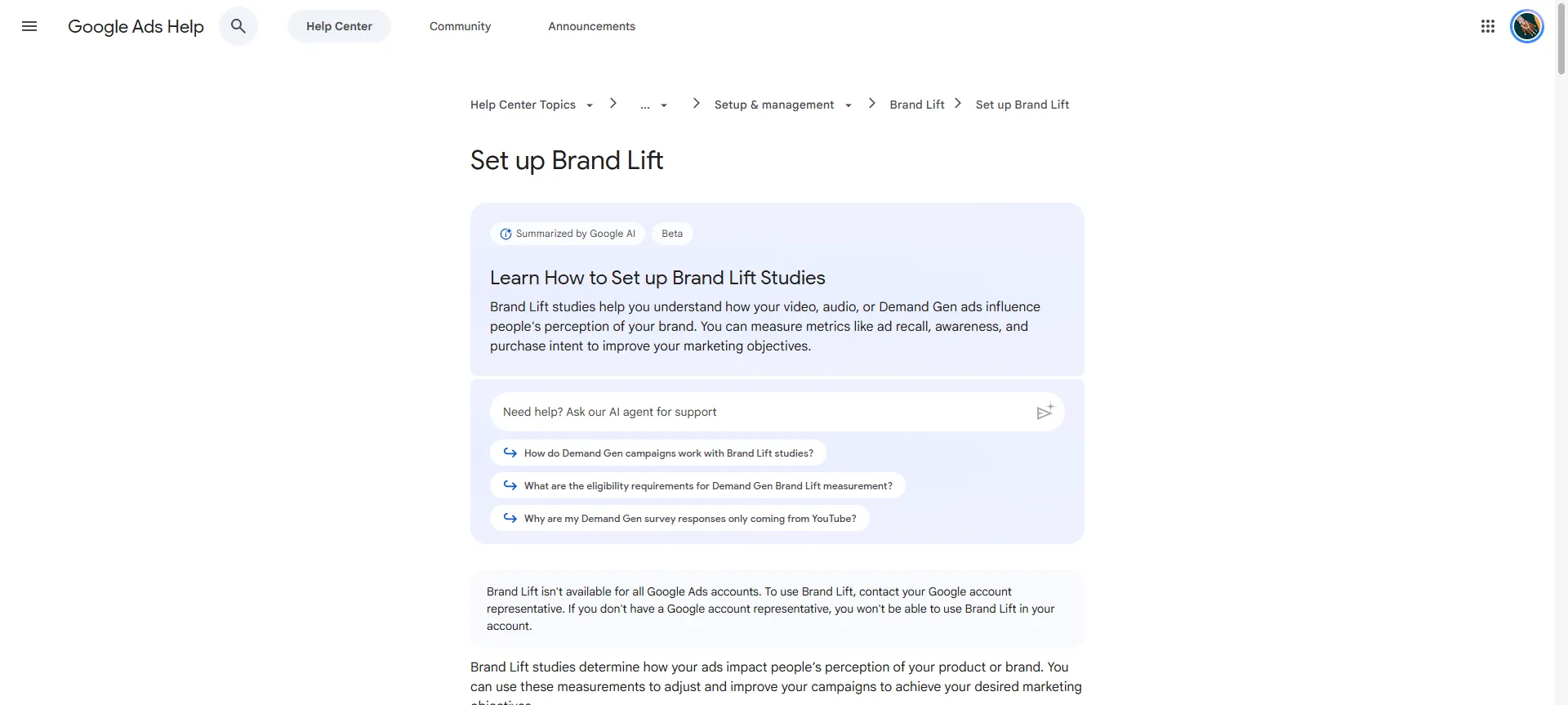Viewport: 1568px width, 705px height.
Task: Focus the Ask our AI agent field
Action: [x=759, y=412]
